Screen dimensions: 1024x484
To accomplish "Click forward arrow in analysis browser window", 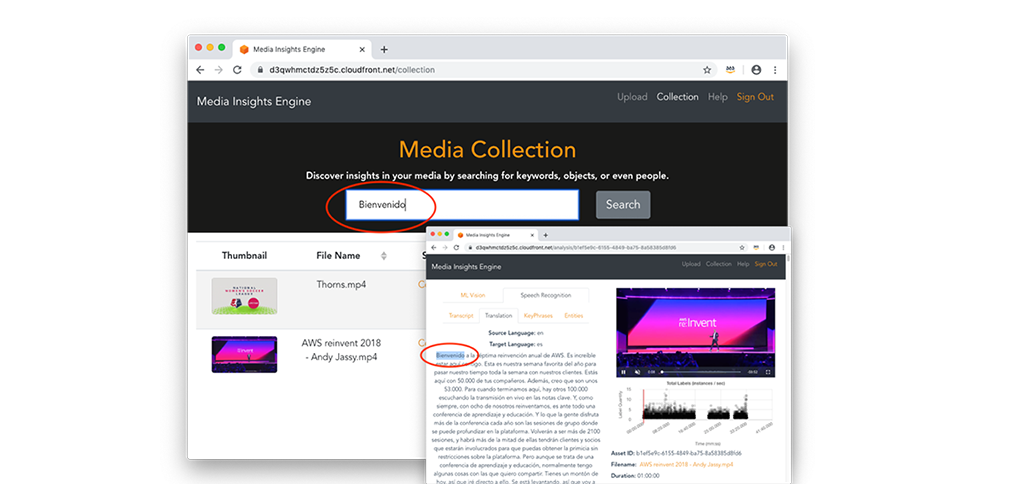I will click(445, 248).
